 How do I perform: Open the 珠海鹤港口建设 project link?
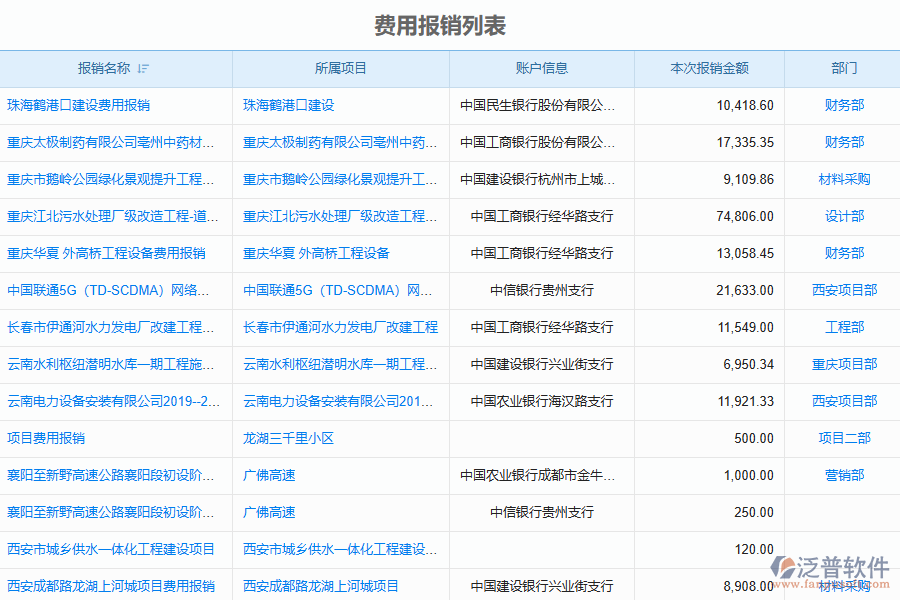[288, 105]
